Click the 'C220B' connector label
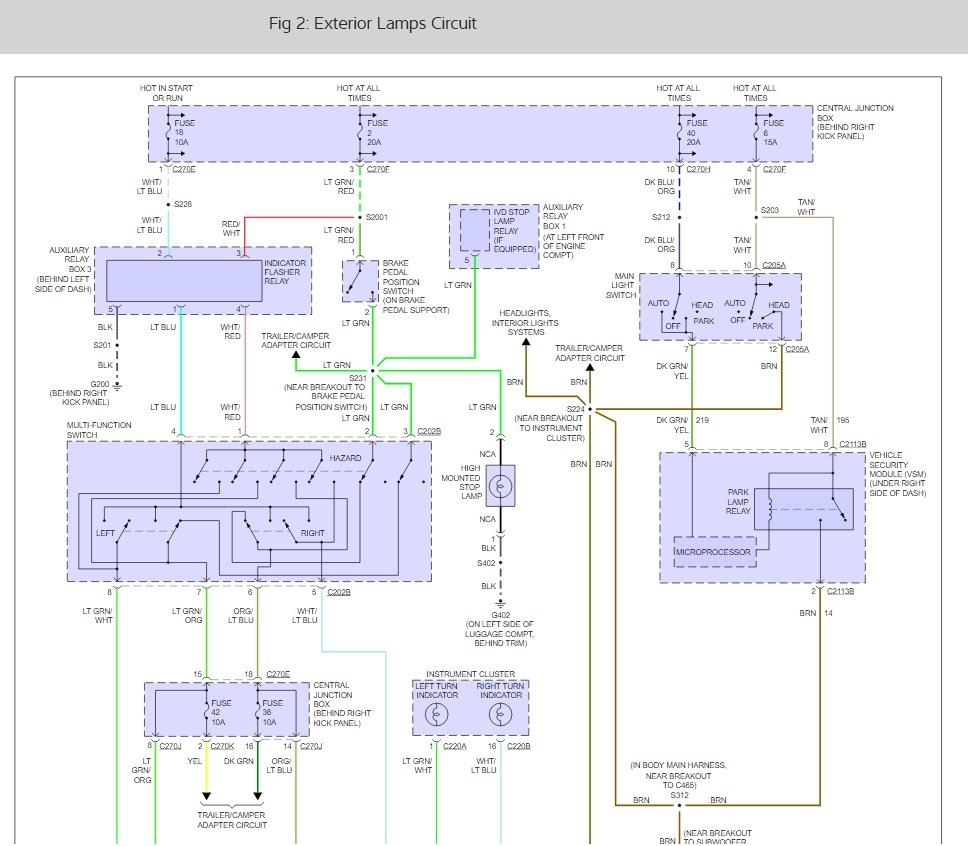 pos(519,746)
